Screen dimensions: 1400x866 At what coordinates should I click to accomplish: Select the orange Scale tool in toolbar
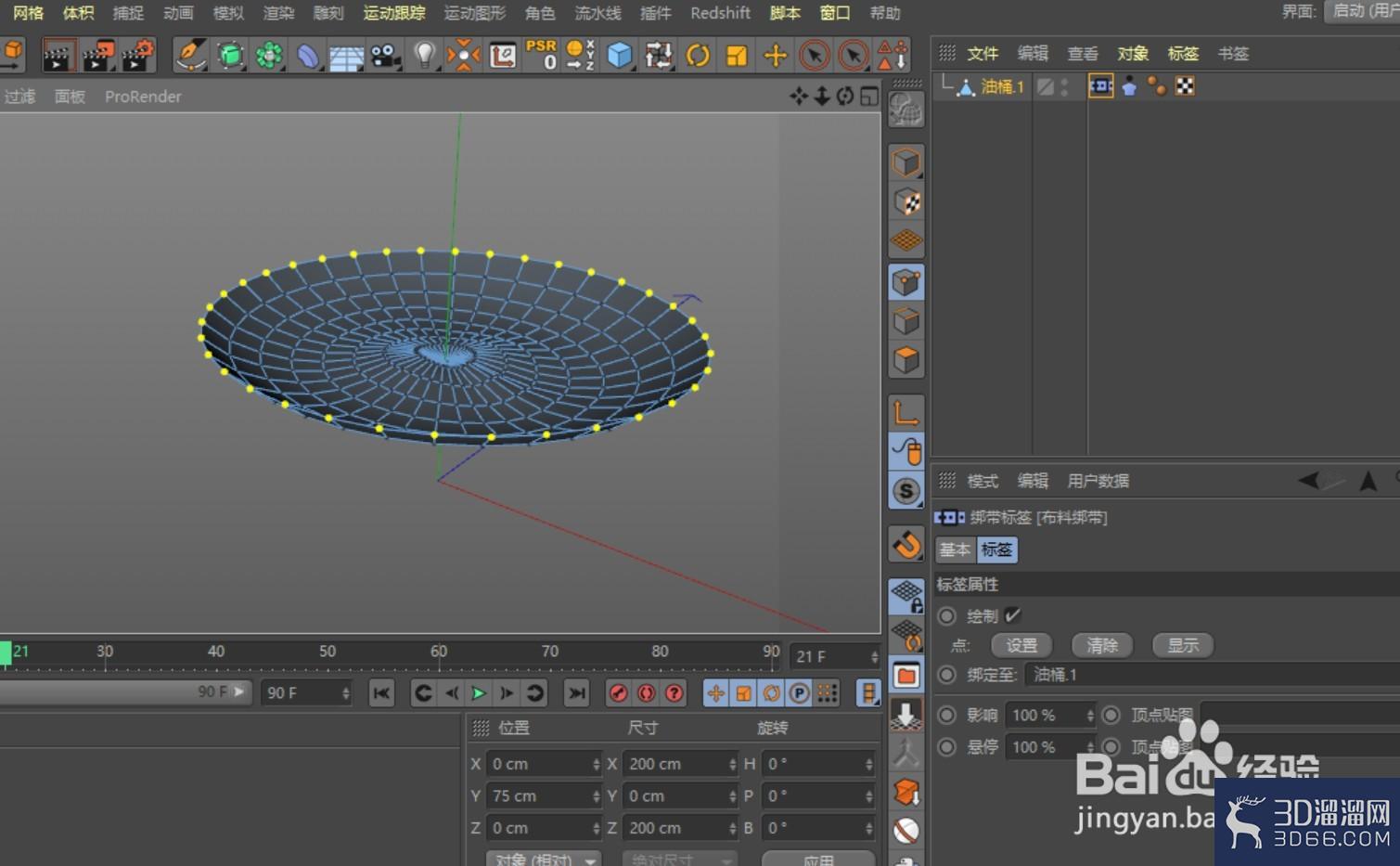click(x=737, y=56)
